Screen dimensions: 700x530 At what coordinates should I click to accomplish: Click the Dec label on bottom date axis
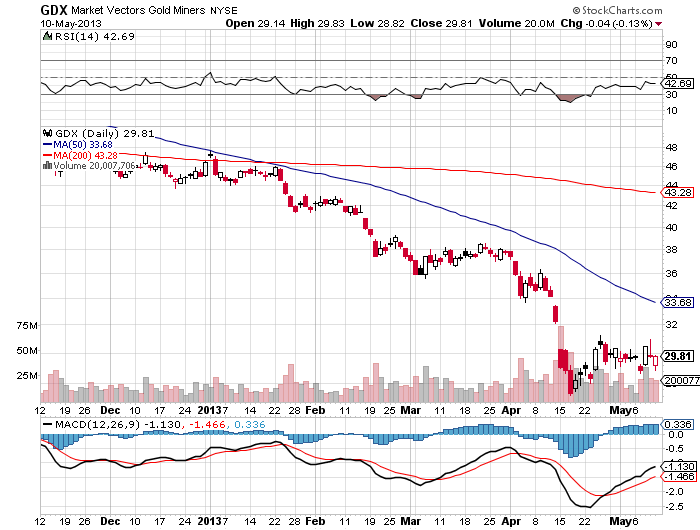[x=110, y=521]
